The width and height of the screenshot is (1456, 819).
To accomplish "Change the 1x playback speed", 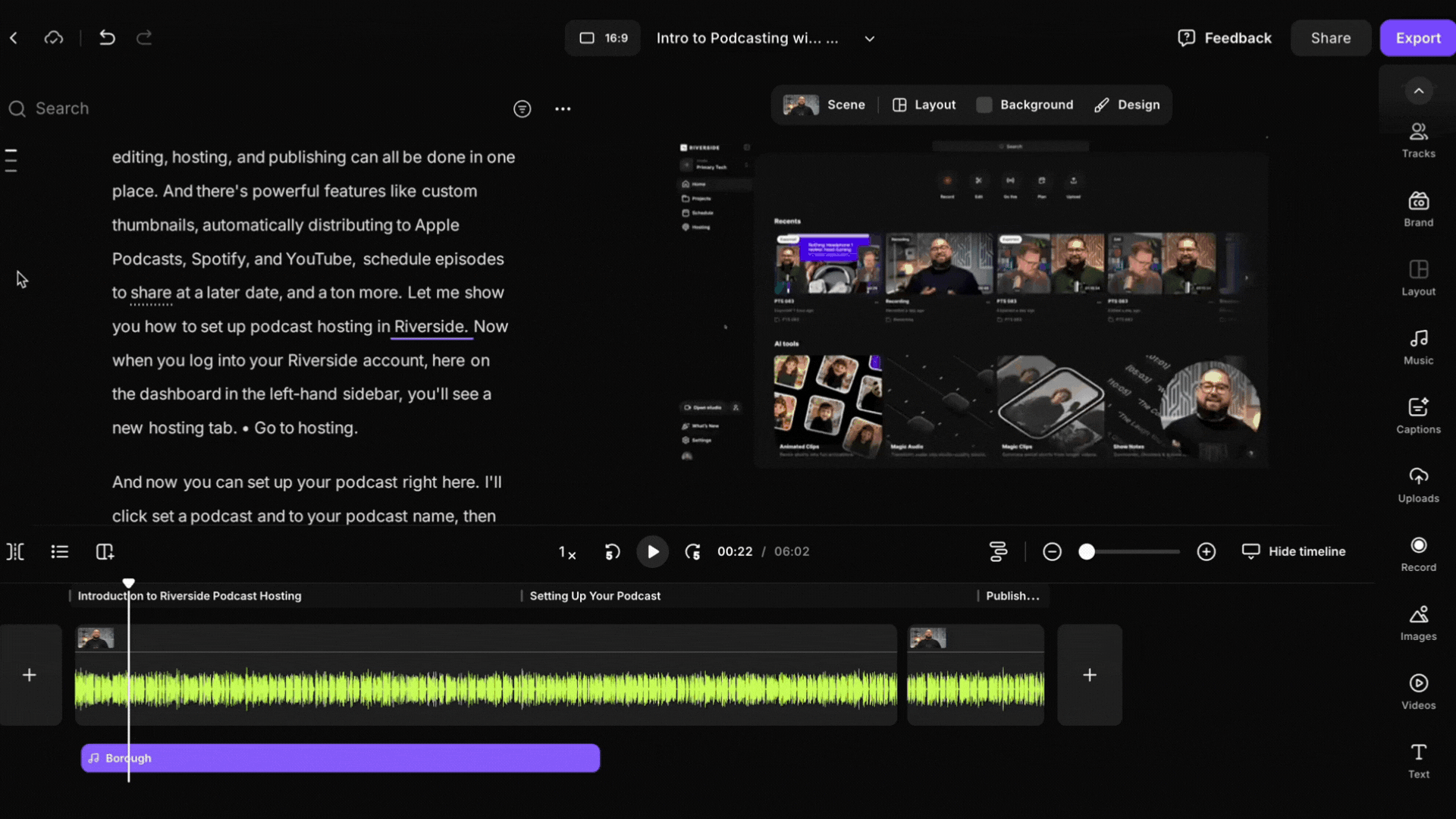I will tap(567, 552).
